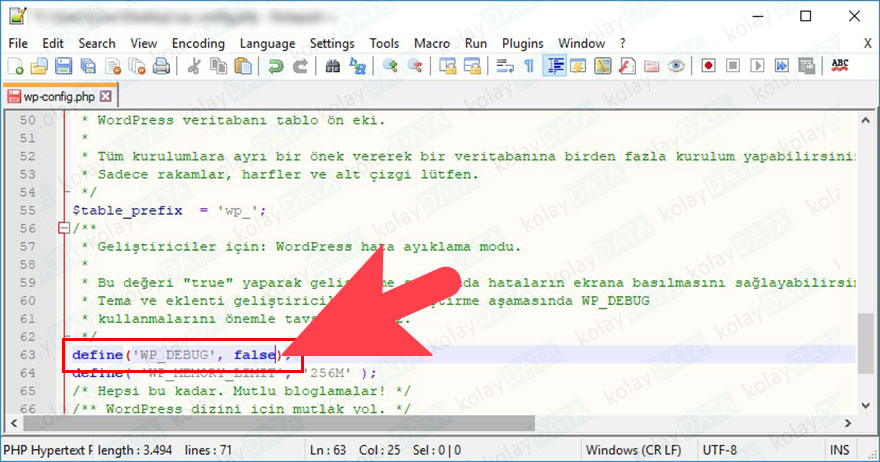Open the Encoding menu
The width and height of the screenshot is (880, 462).
[198, 43]
